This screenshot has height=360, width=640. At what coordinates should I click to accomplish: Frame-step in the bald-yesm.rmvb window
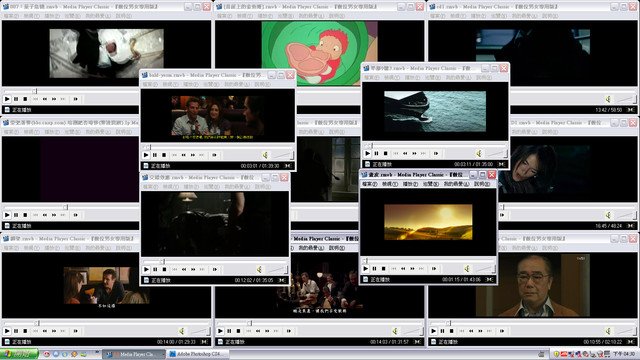pyautogui.click(x=214, y=155)
